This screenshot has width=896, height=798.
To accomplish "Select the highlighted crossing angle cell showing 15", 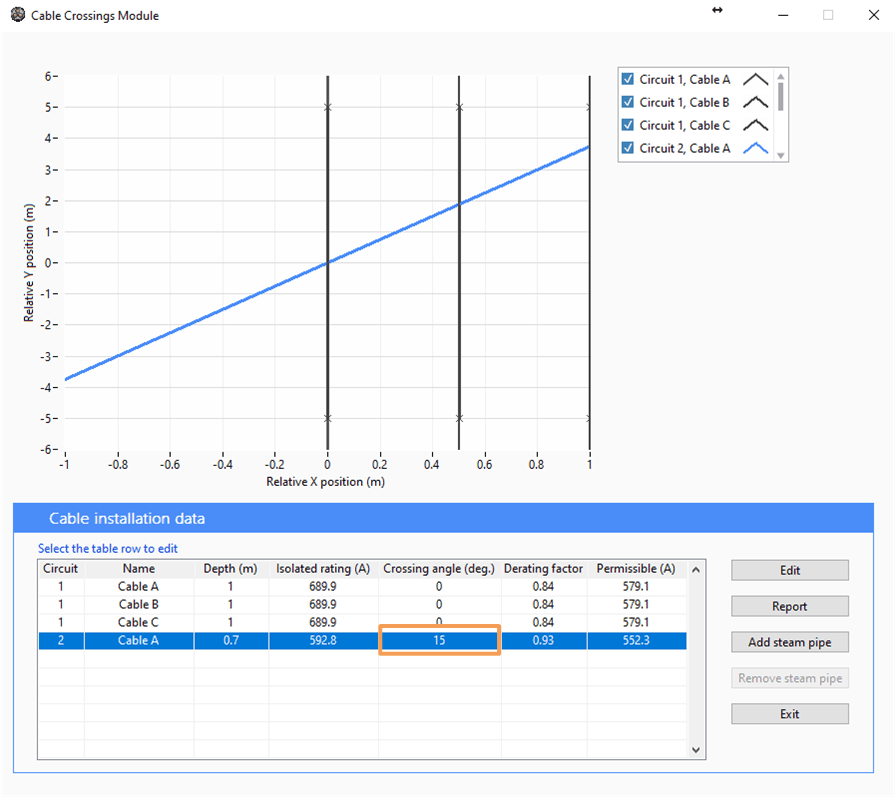I will 438,640.
